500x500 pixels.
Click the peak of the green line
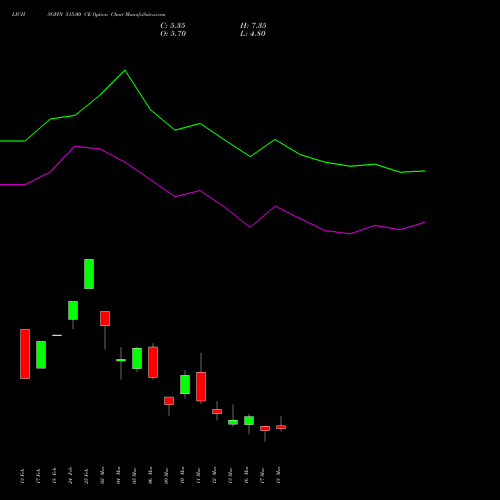125,70
